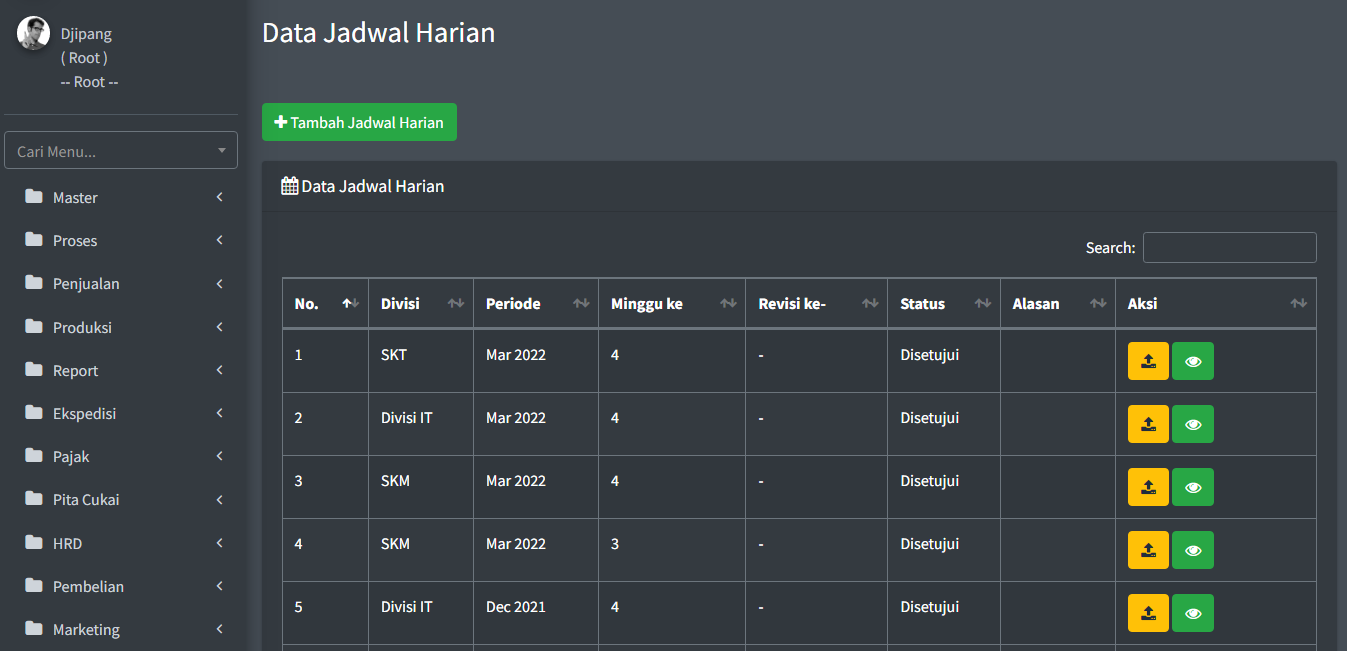Open the Cari Menu dropdown

pyautogui.click(x=121, y=151)
